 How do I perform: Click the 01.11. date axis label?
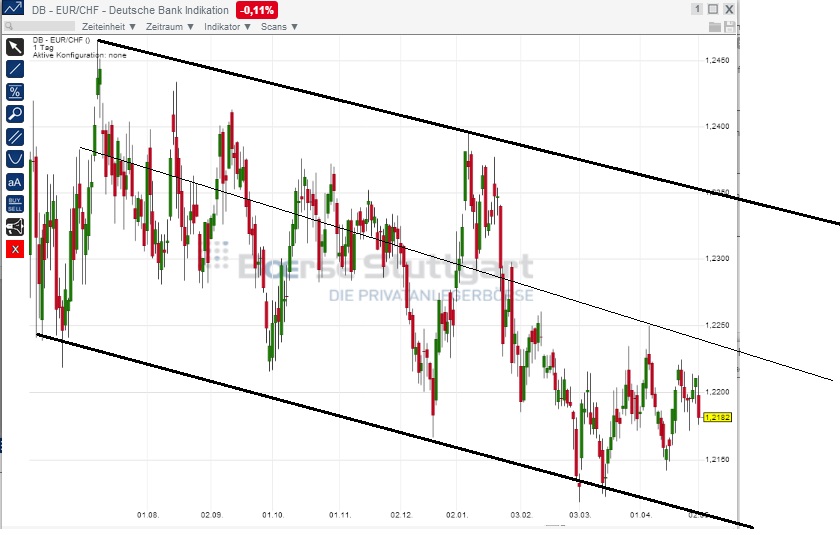point(340,515)
